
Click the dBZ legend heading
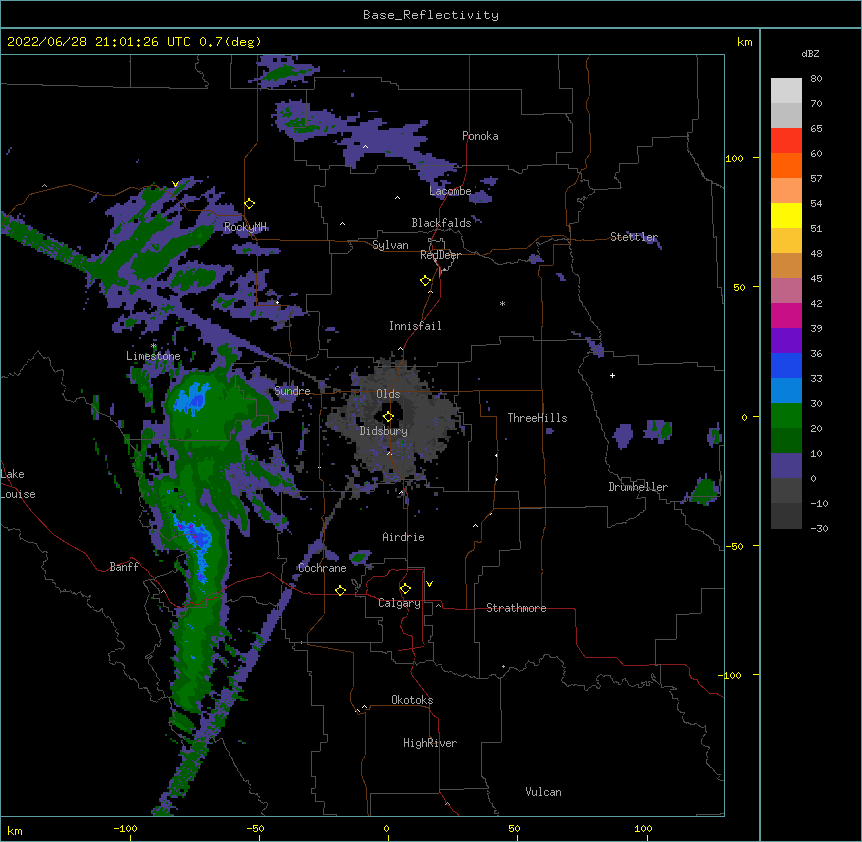tap(810, 53)
